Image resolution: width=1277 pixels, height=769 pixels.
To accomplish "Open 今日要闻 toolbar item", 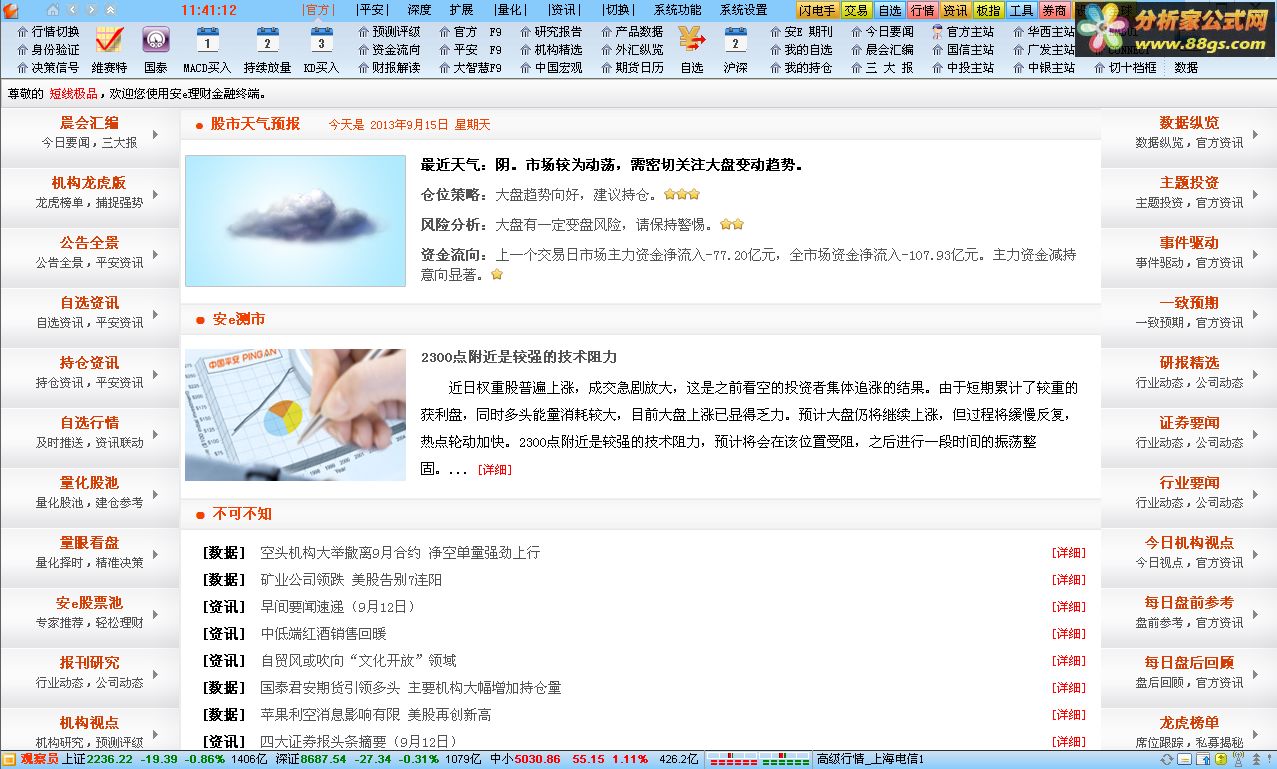I will pyautogui.click(x=882, y=32).
